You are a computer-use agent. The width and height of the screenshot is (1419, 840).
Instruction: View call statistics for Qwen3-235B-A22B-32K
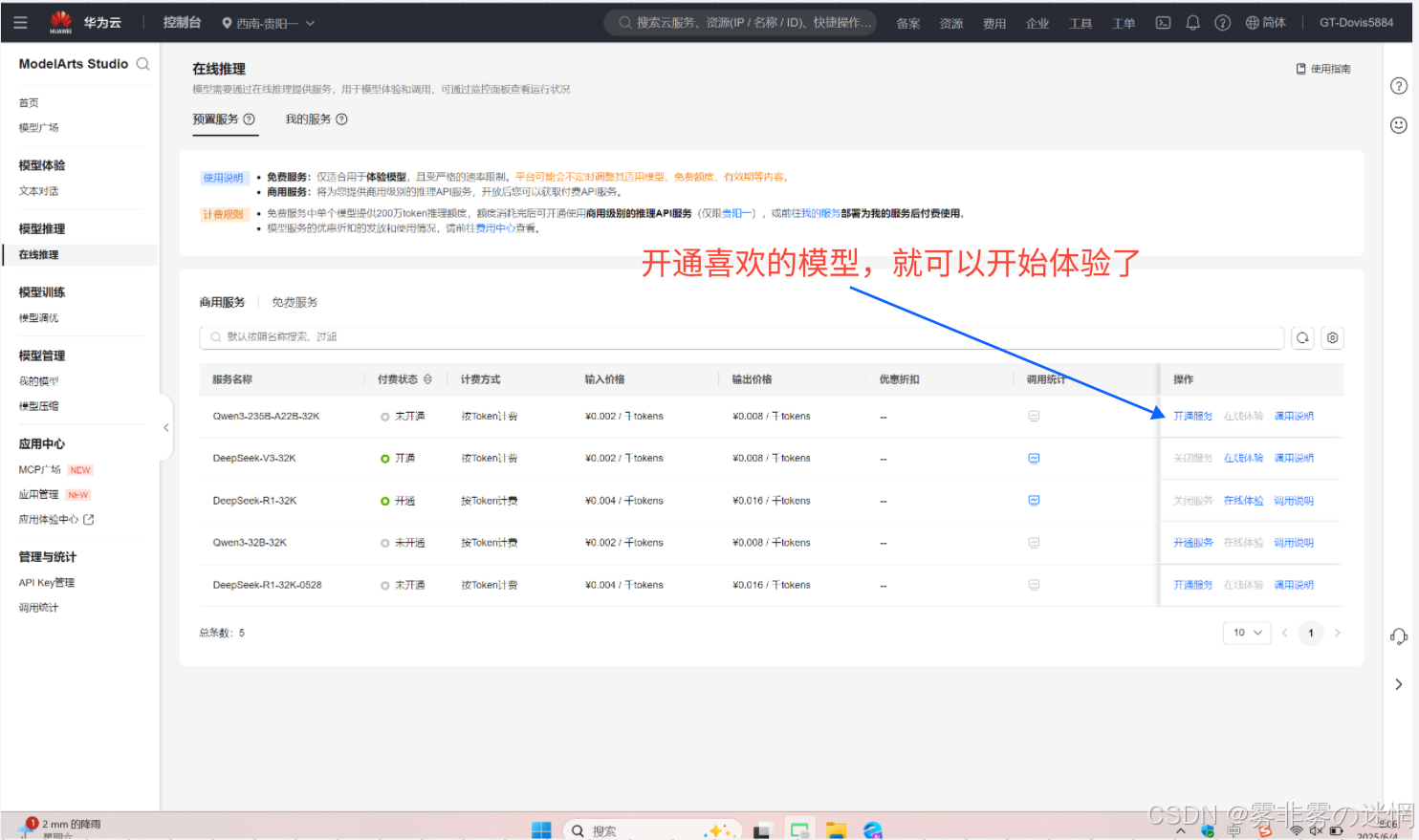point(1034,417)
